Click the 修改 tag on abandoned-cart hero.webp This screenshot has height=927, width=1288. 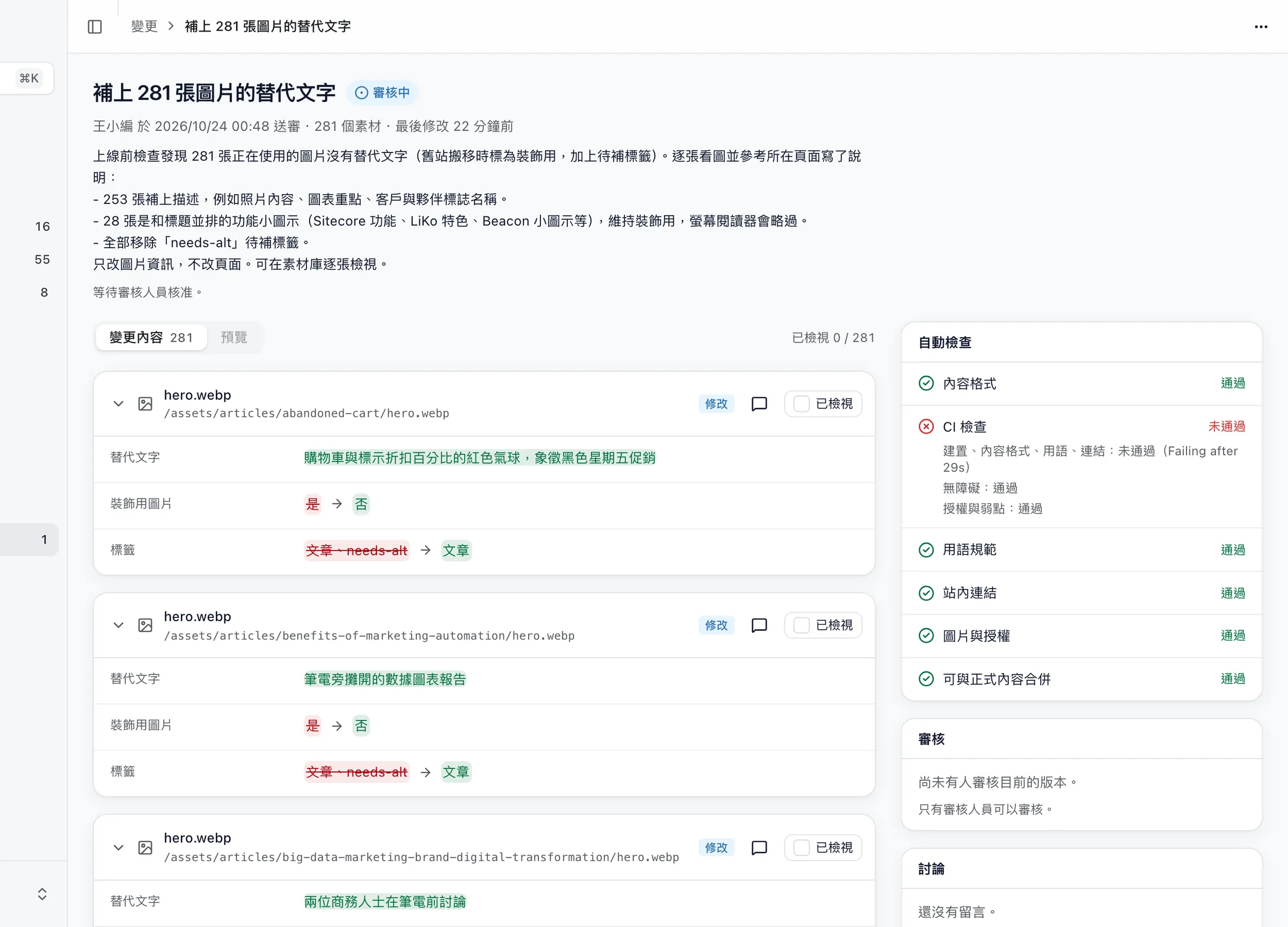(716, 403)
